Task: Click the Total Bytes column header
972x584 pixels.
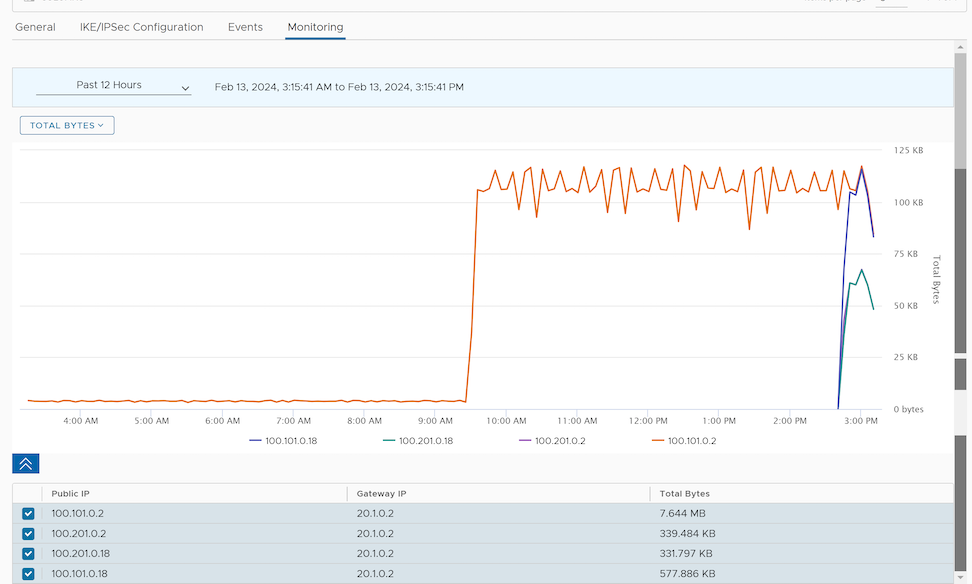Action: coord(683,493)
